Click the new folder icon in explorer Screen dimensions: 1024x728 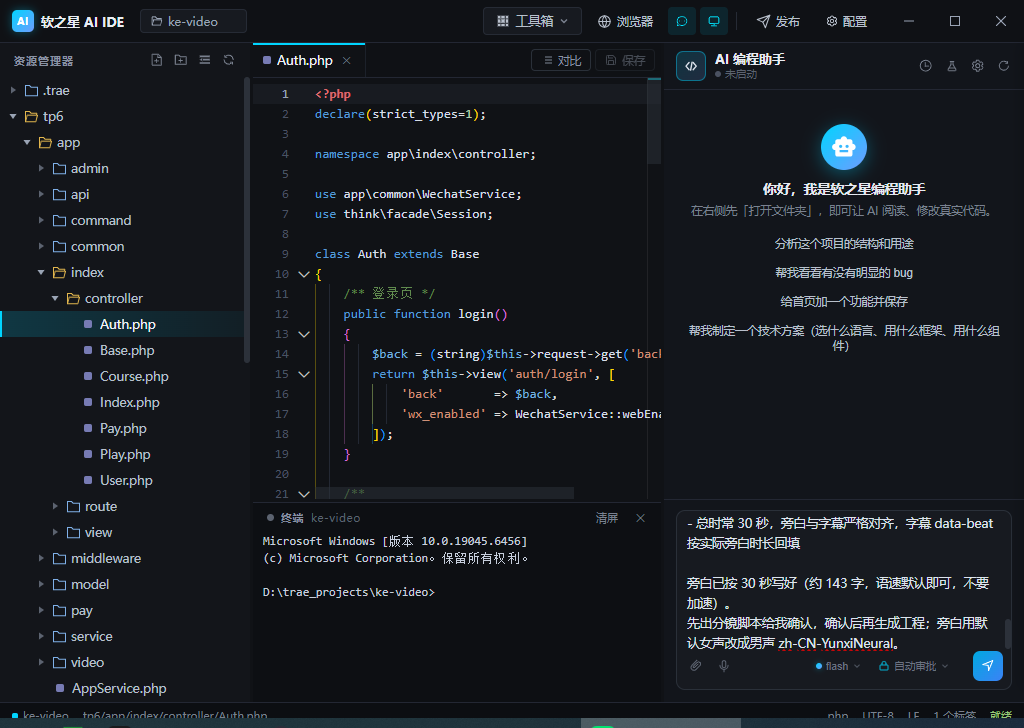181,60
